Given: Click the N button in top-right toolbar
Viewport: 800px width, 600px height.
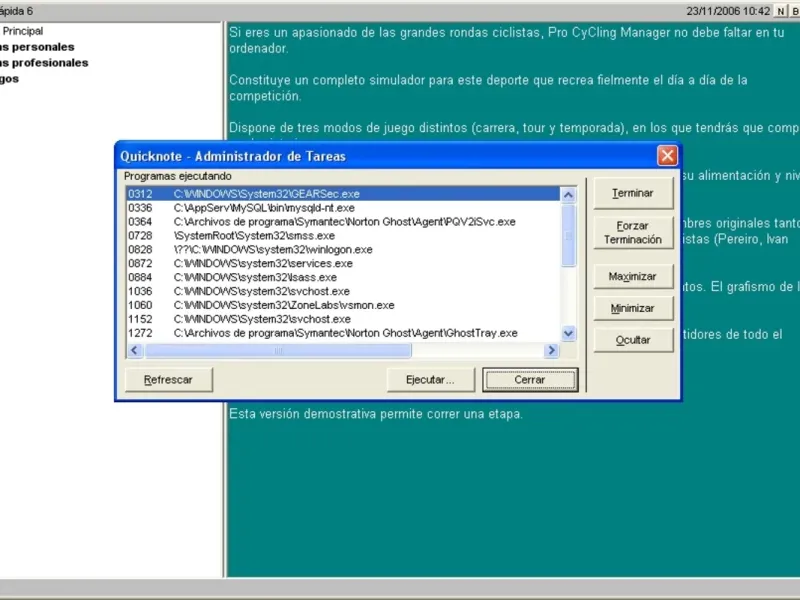Looking at the screenshot, I should 781,11.
